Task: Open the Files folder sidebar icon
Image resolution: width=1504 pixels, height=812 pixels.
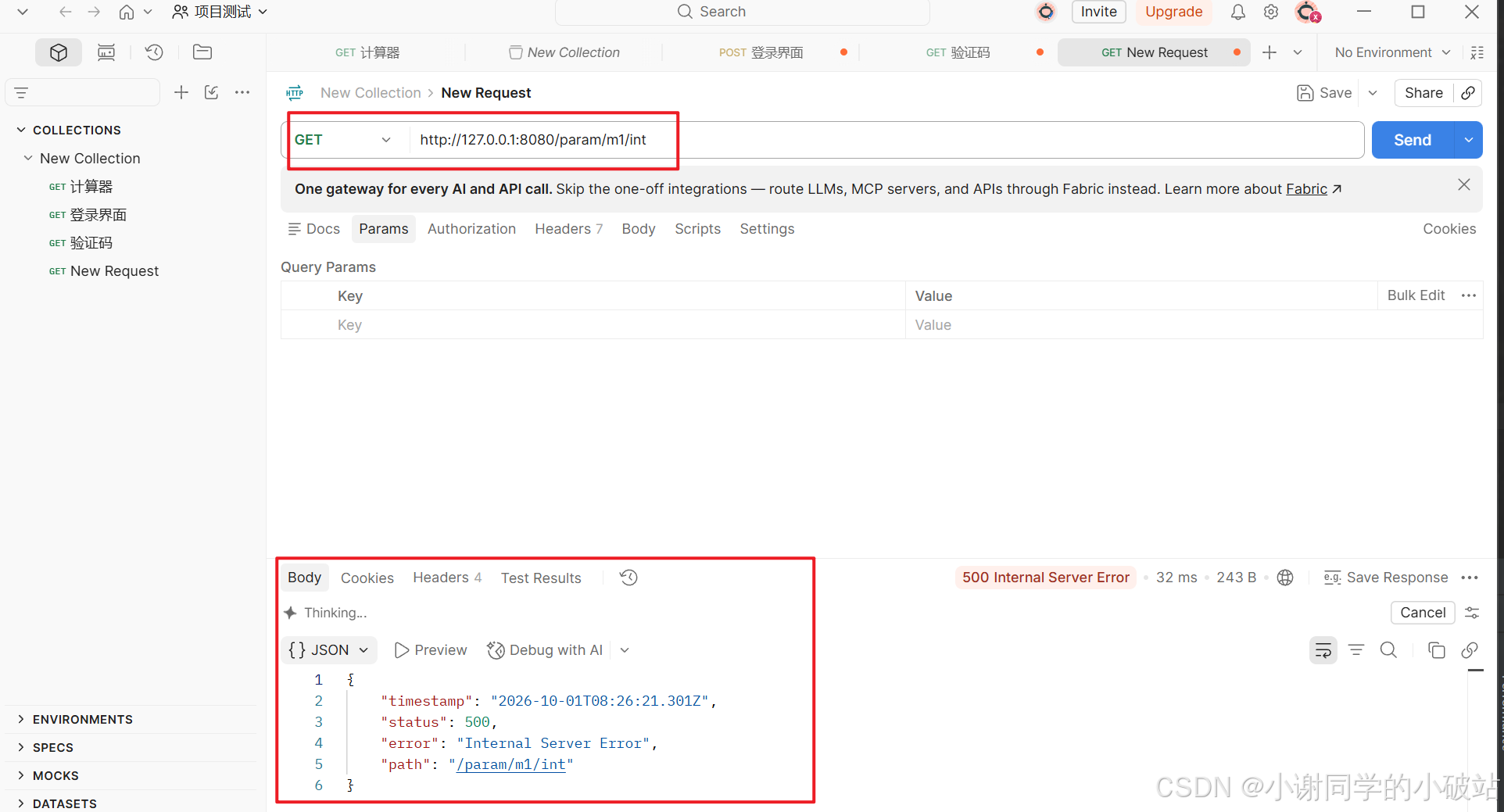Action: point(202,52)
